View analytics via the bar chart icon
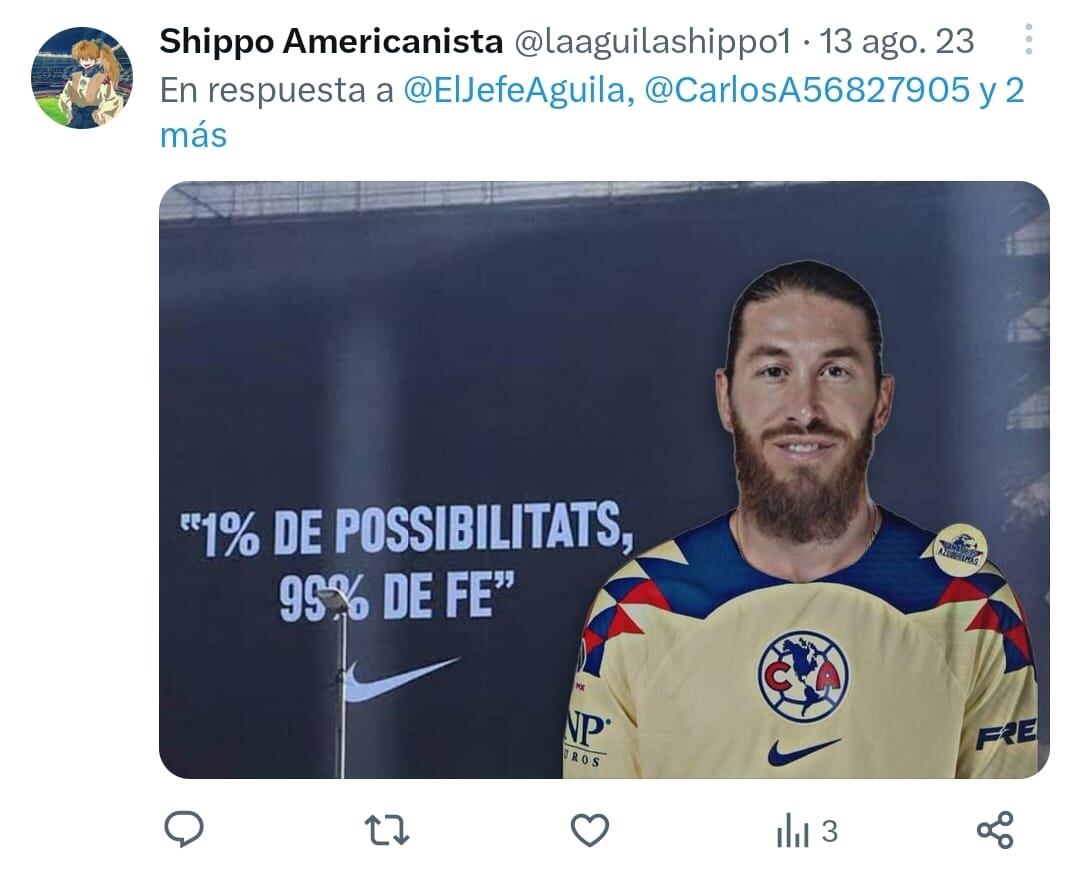The height and width of the screenshot is (872, 1080). click(792, 831)
